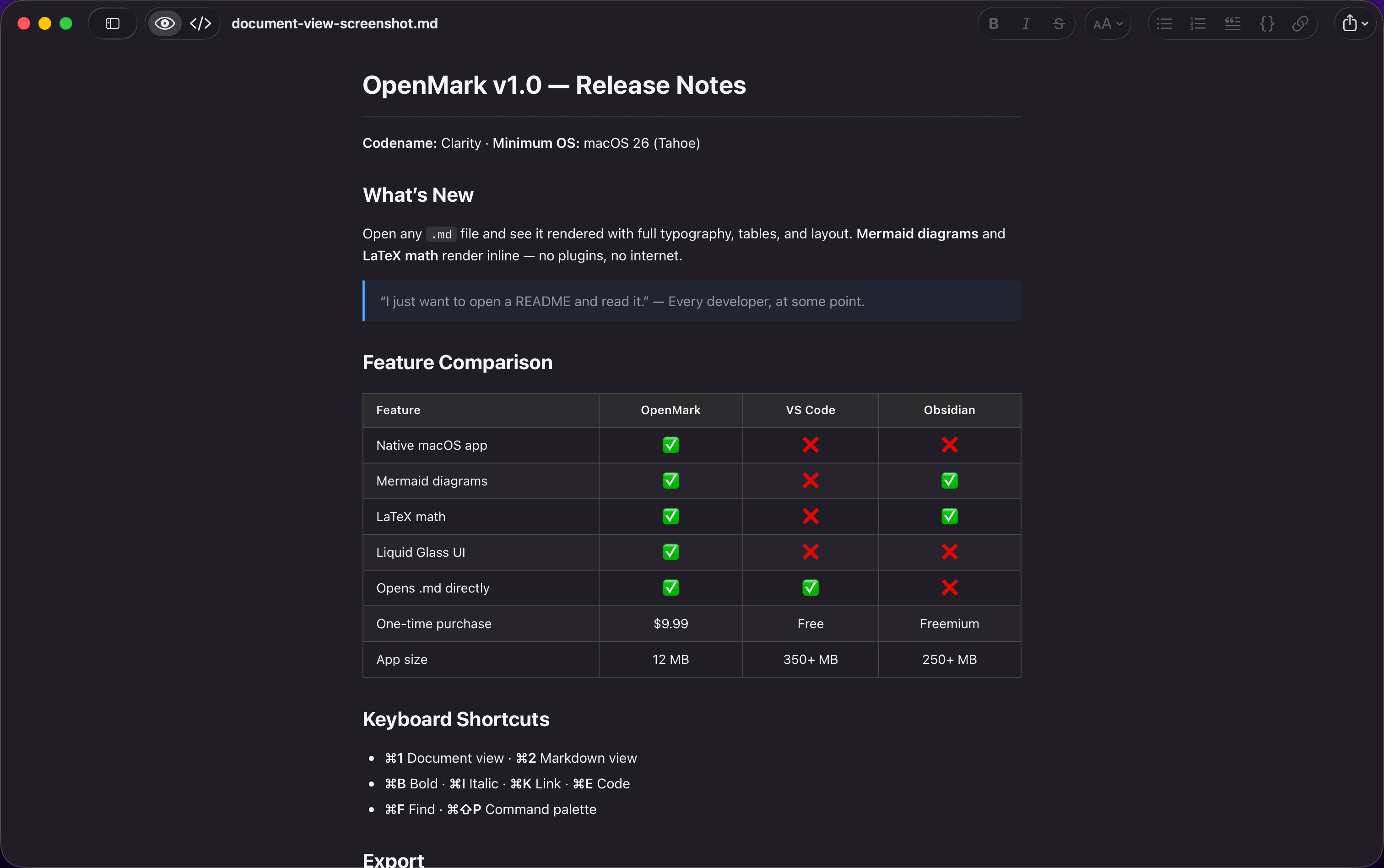1384x868 pixels.
Task: Insert a code block
Action: click(1267, 23)
